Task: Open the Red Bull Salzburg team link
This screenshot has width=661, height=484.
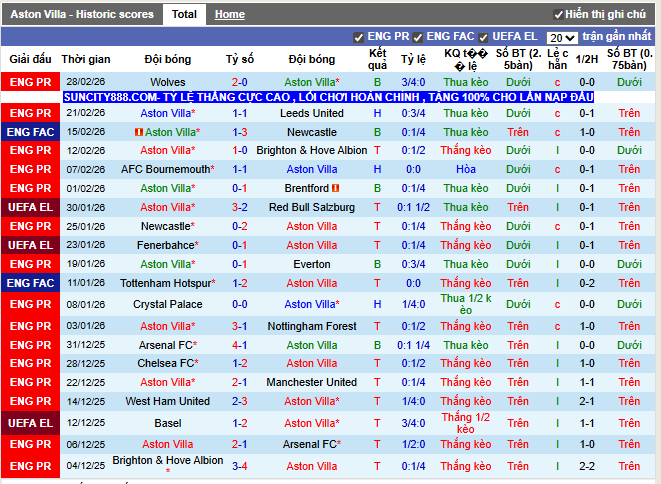Action: 312,207
